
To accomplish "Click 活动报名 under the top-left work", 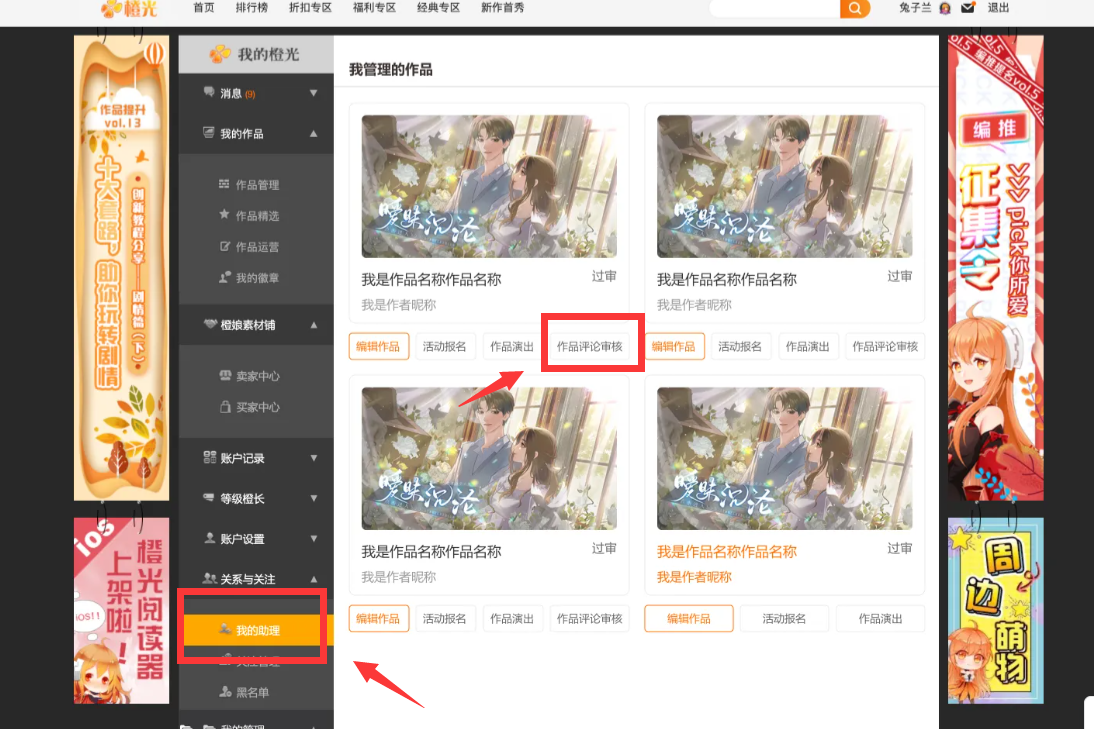I will [444, 347].
